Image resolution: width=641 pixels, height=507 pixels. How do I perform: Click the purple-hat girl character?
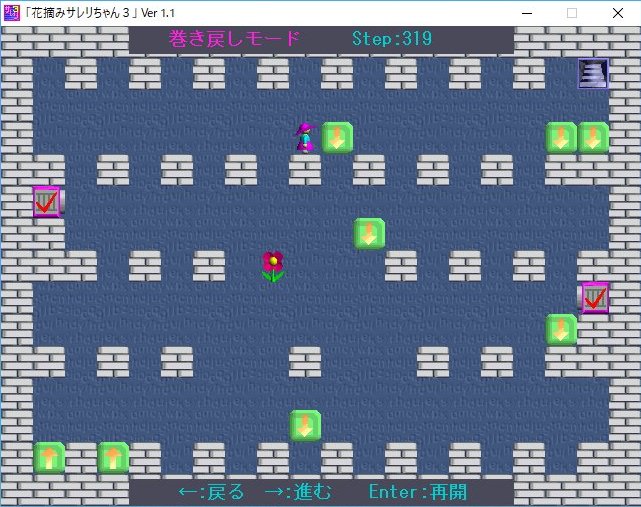(305, 137)
